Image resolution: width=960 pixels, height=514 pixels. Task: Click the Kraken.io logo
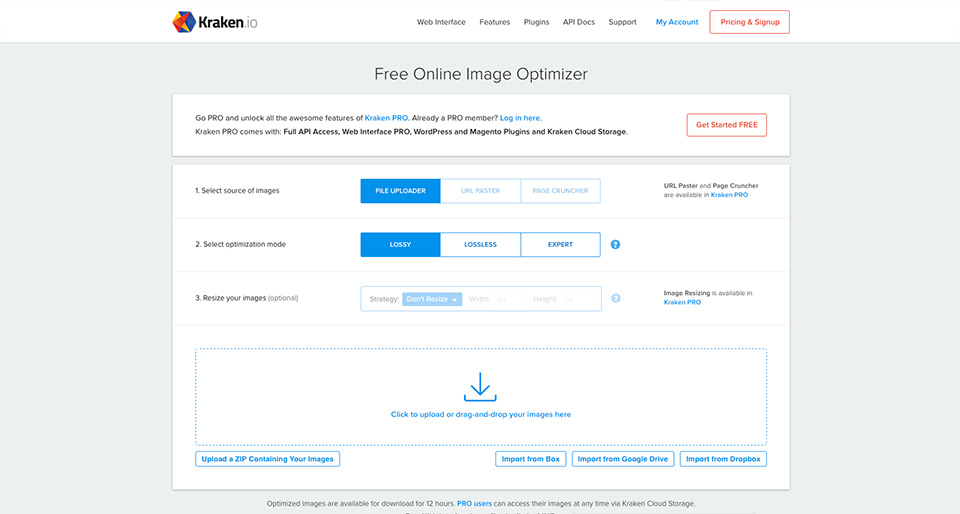point(215,22)
